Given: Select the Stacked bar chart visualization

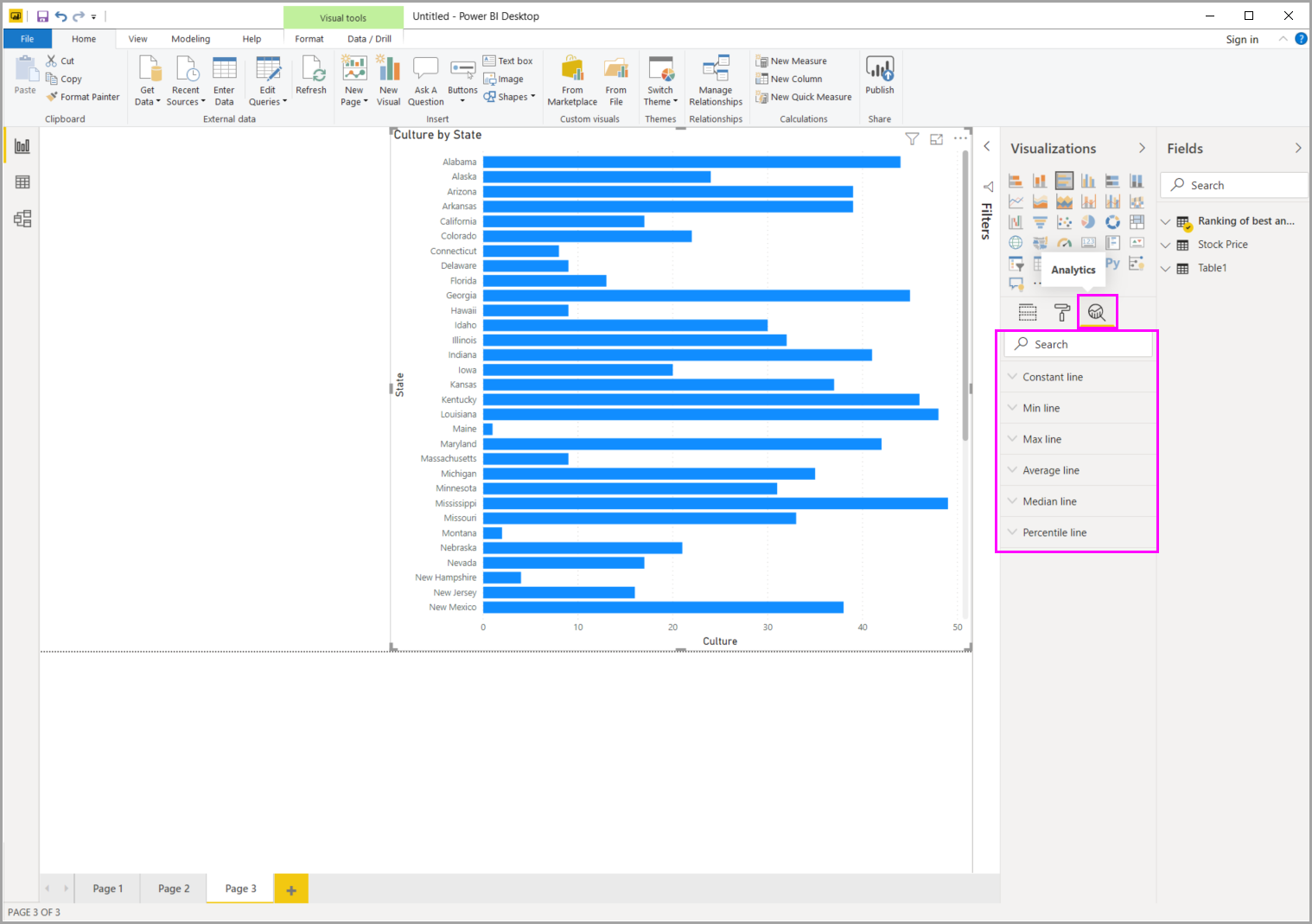Looking at the screenshot, I should [x=1016, y=181].
